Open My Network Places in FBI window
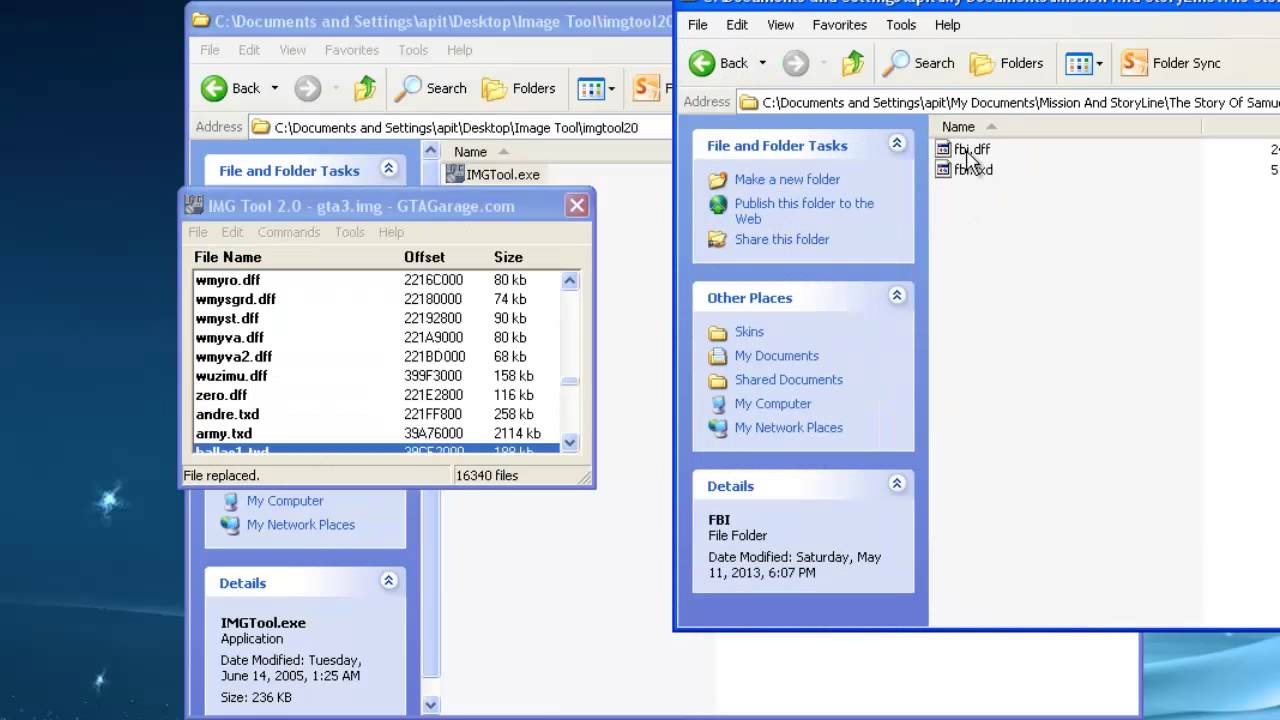Viewport: 1280px width, 720px height. (788, 428)
